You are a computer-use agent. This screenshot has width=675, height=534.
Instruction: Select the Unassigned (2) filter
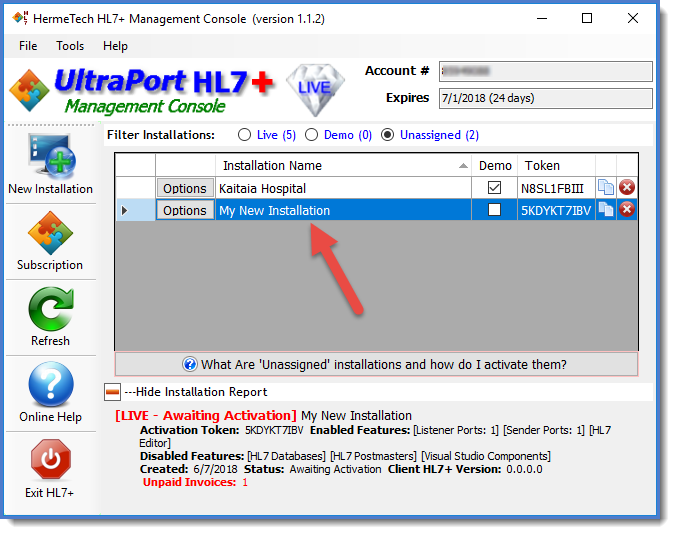tap(430, 135)
